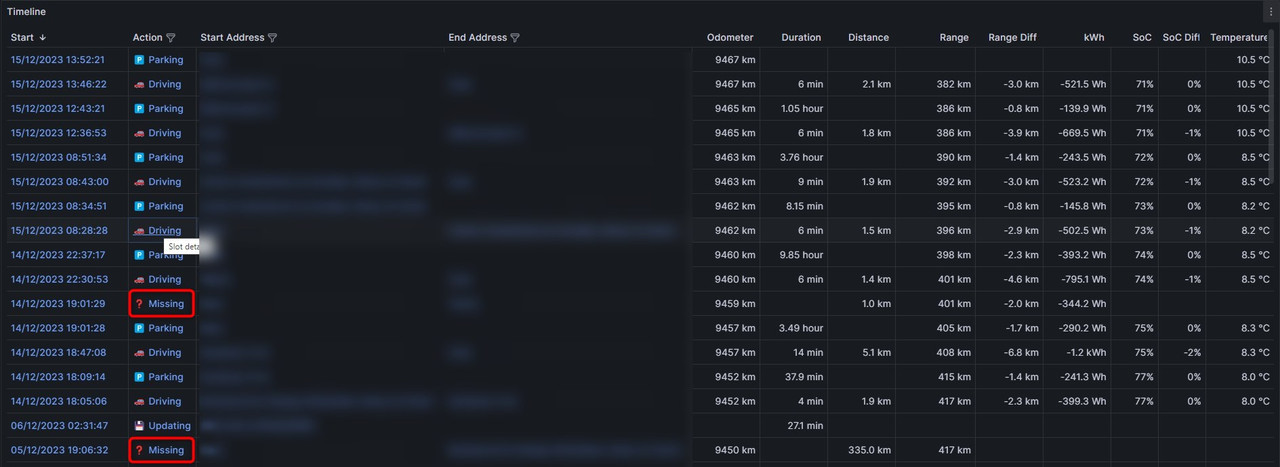Click the Action column filter icon
Screen dimensions: 1280x467
pyautogui.click(x=171, y=38)
